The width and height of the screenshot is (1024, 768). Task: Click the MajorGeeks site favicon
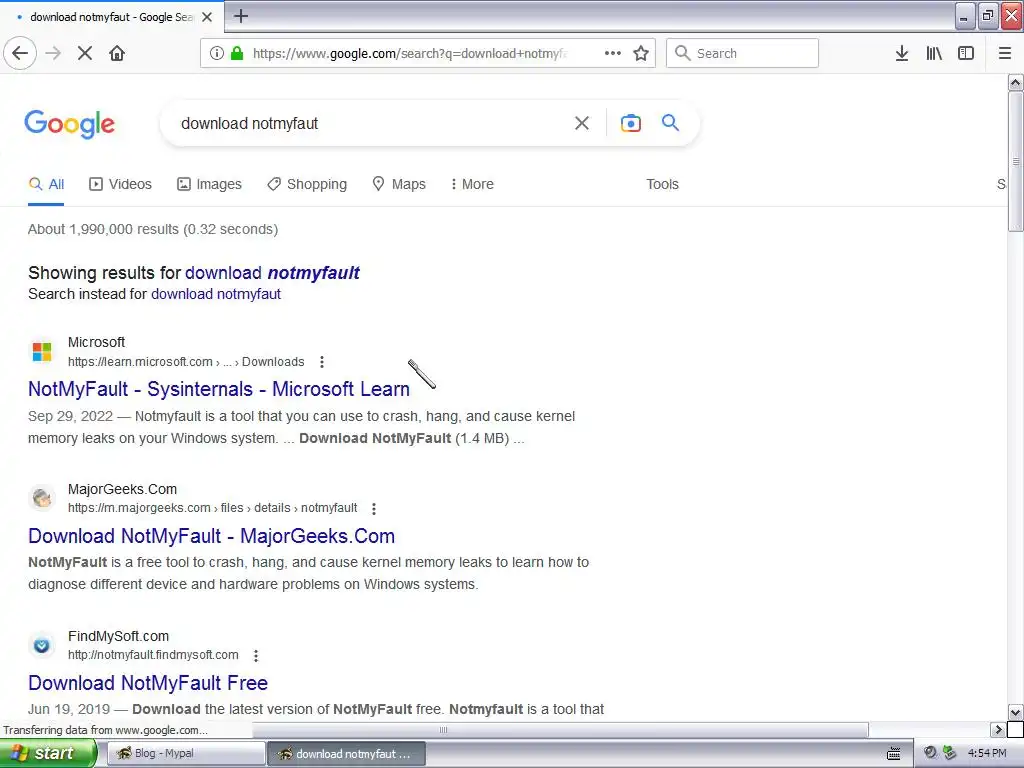tap(42, 498)
